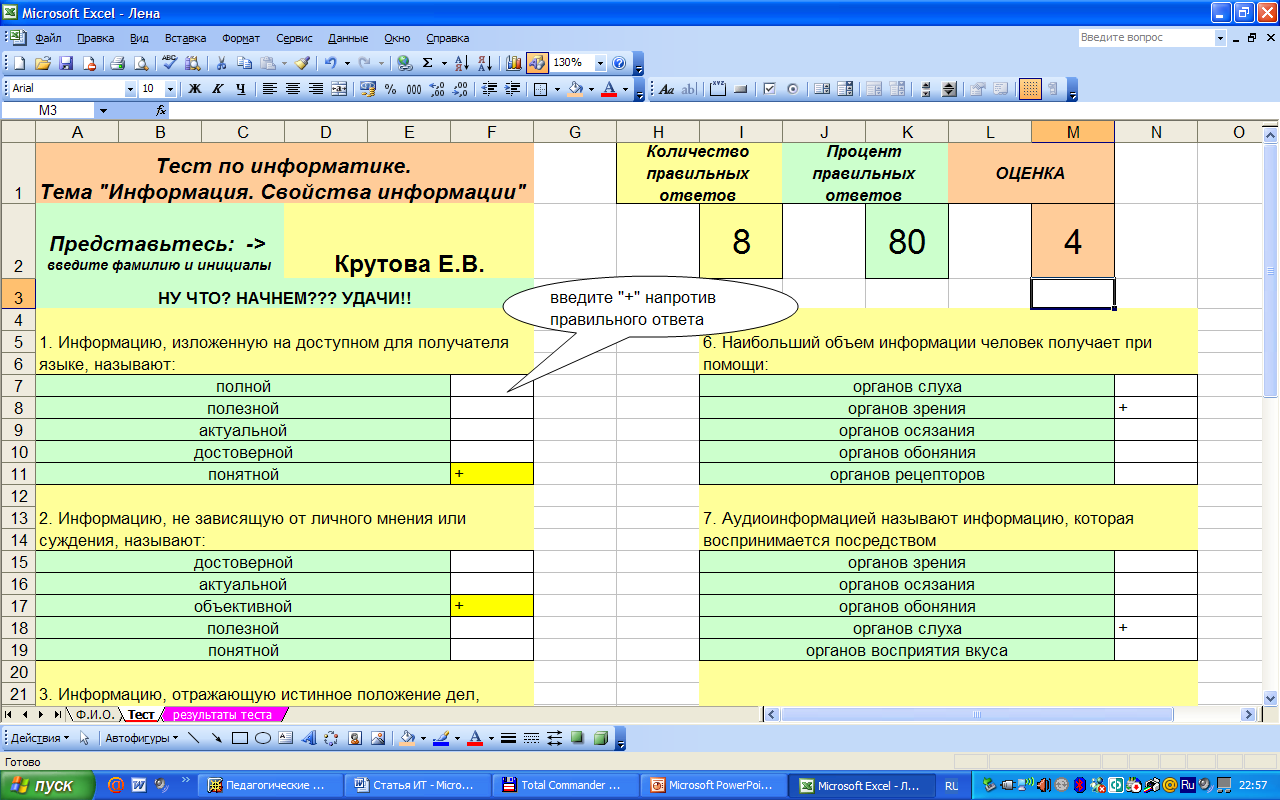Expand the Name Box dropdown next to M3
The image size is (1280, 800).
(103, 110)
